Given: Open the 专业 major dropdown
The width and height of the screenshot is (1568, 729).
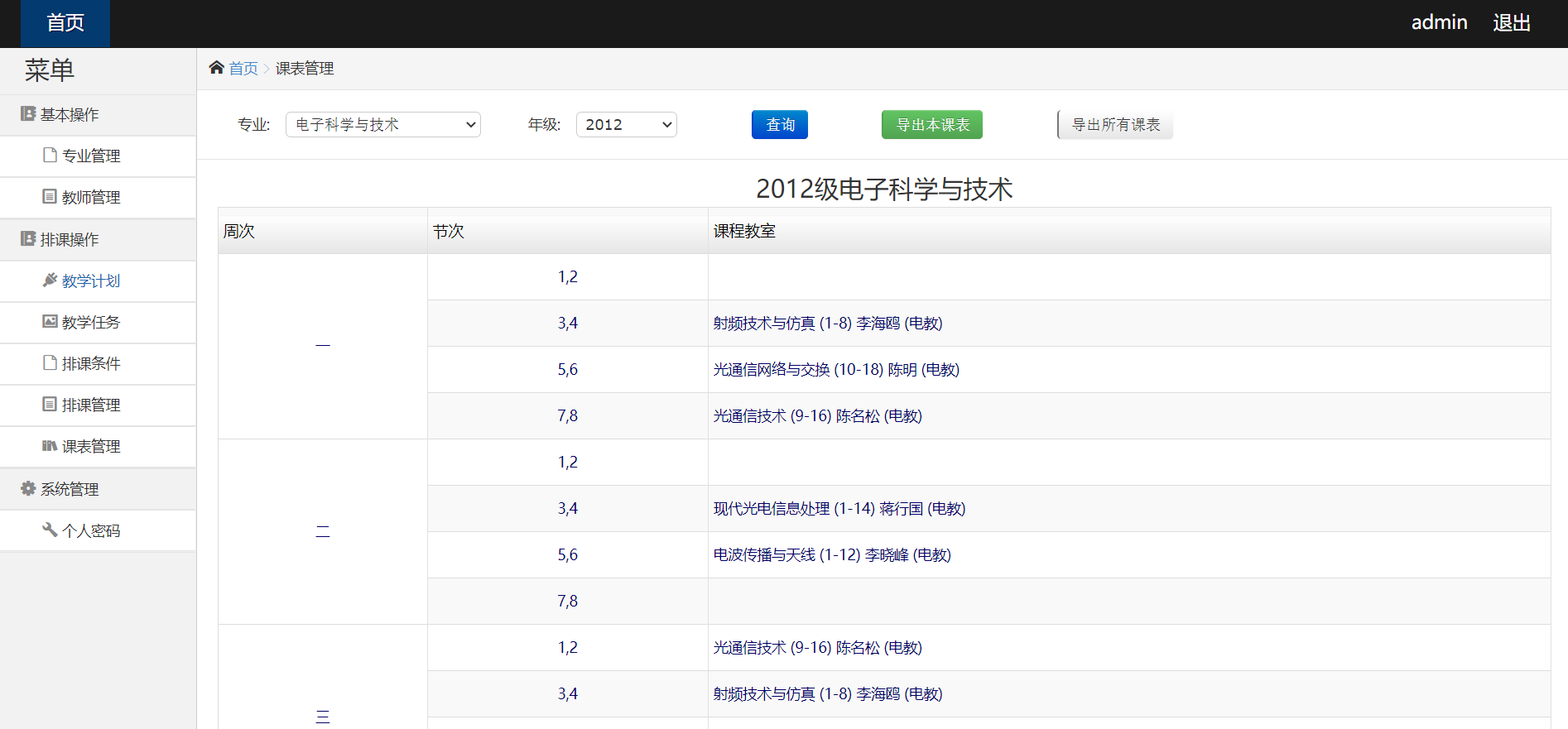Looking at the screenshot, I should (383, 125).
